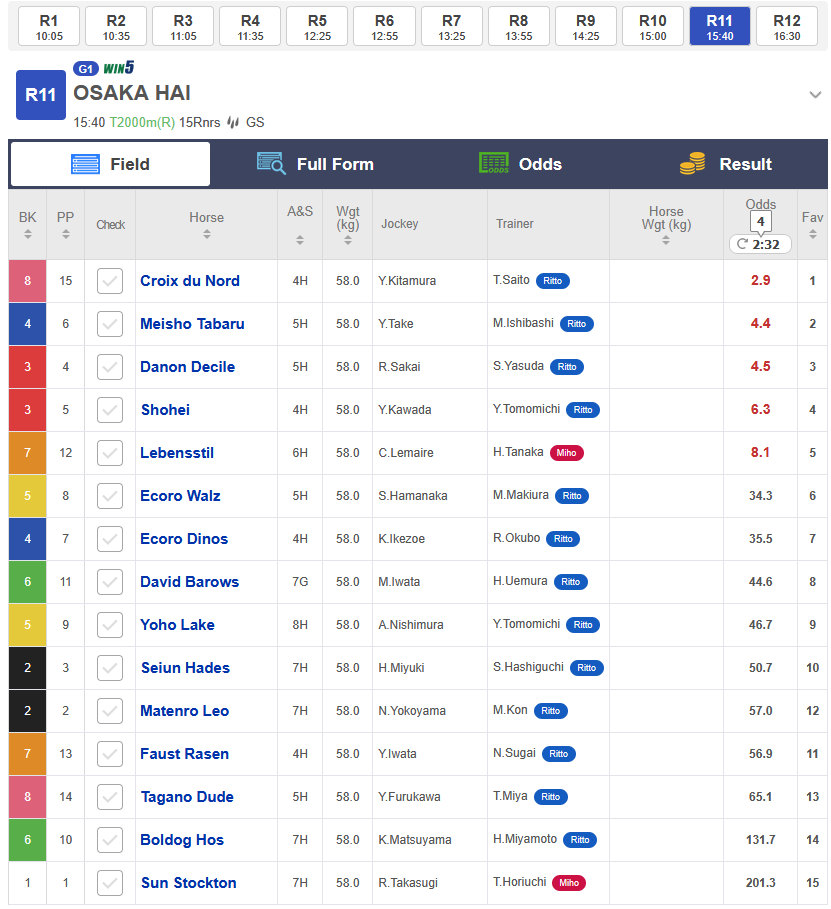Click green bracket 6 cell for David Barows

coord(27,581)
